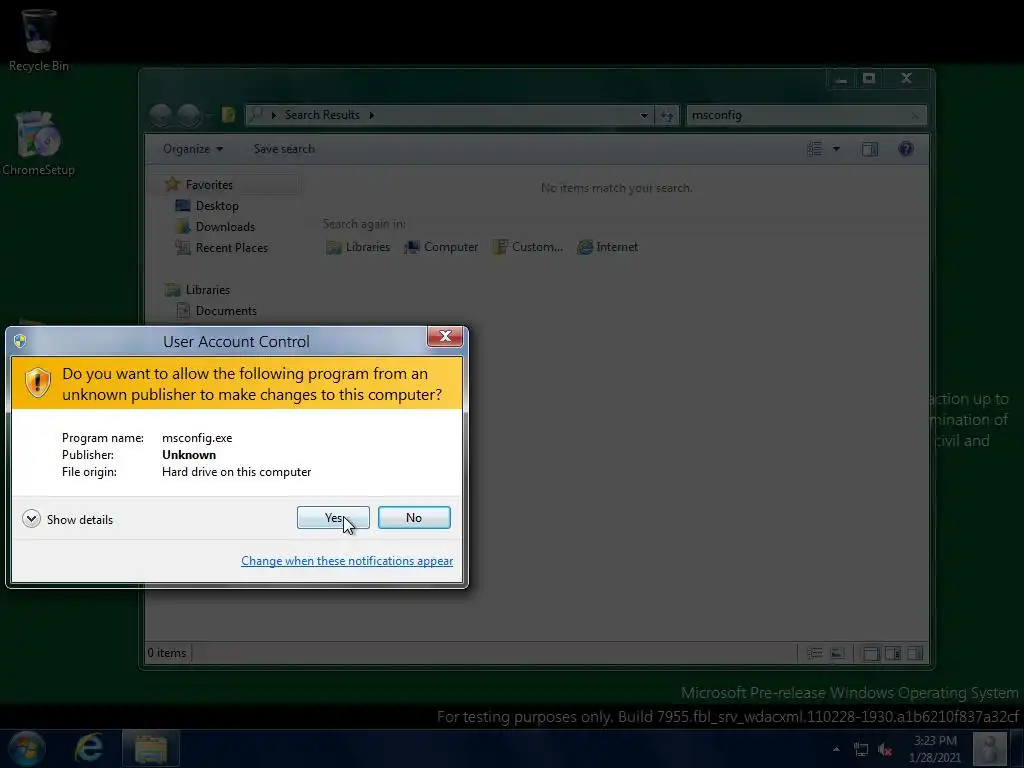Click Yes in User Account Control dialog
Viewport: 1024px width, 768px height.
tap(333, 518)
